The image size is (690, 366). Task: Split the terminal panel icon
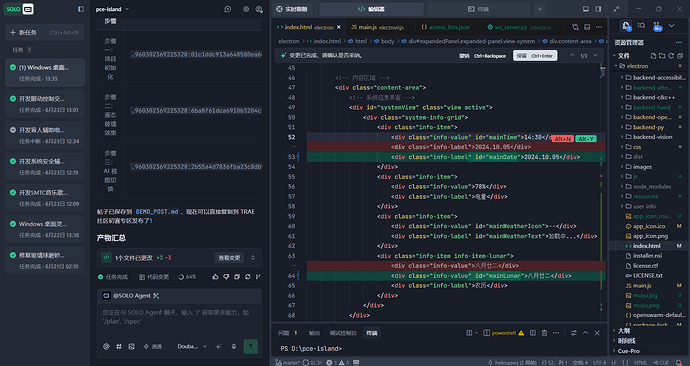(532, 333)
